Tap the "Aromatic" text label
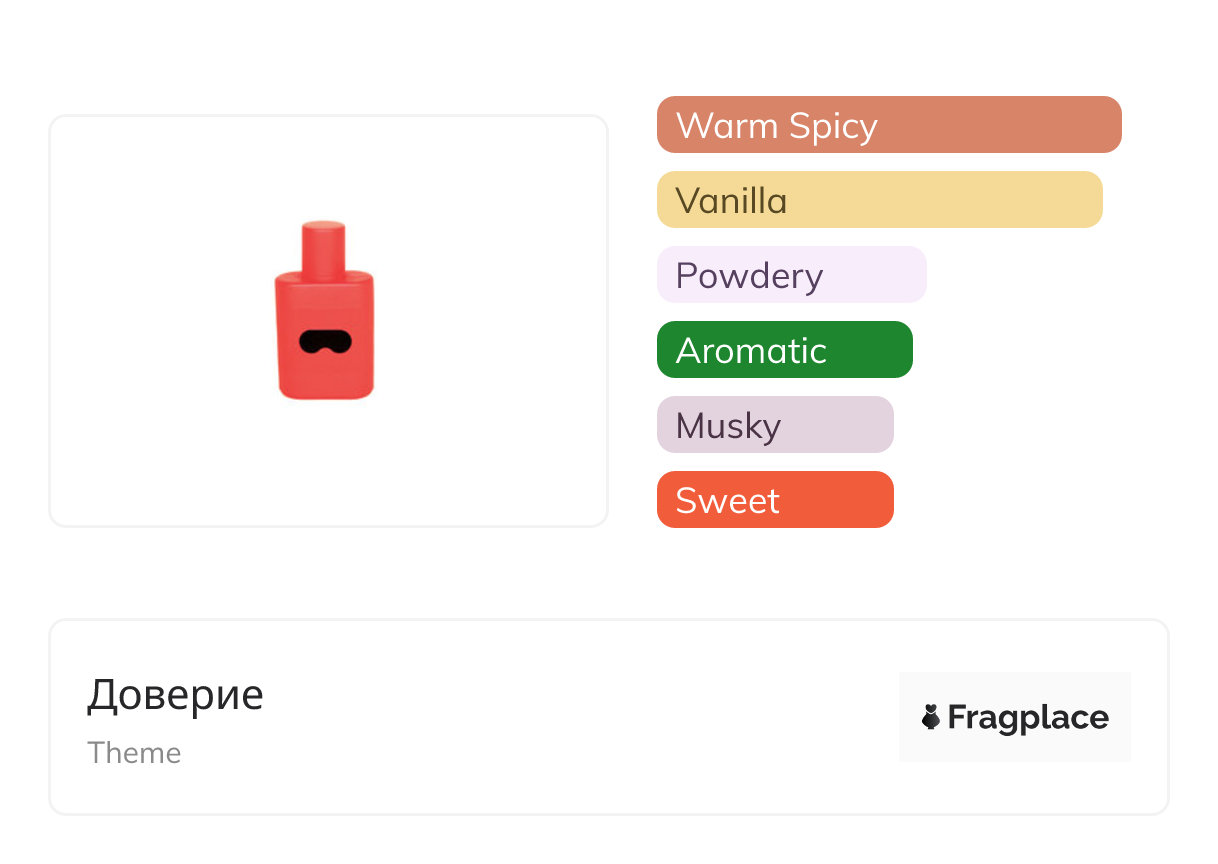Screen dimensions: 1218x864 click(x=751, y=351)
